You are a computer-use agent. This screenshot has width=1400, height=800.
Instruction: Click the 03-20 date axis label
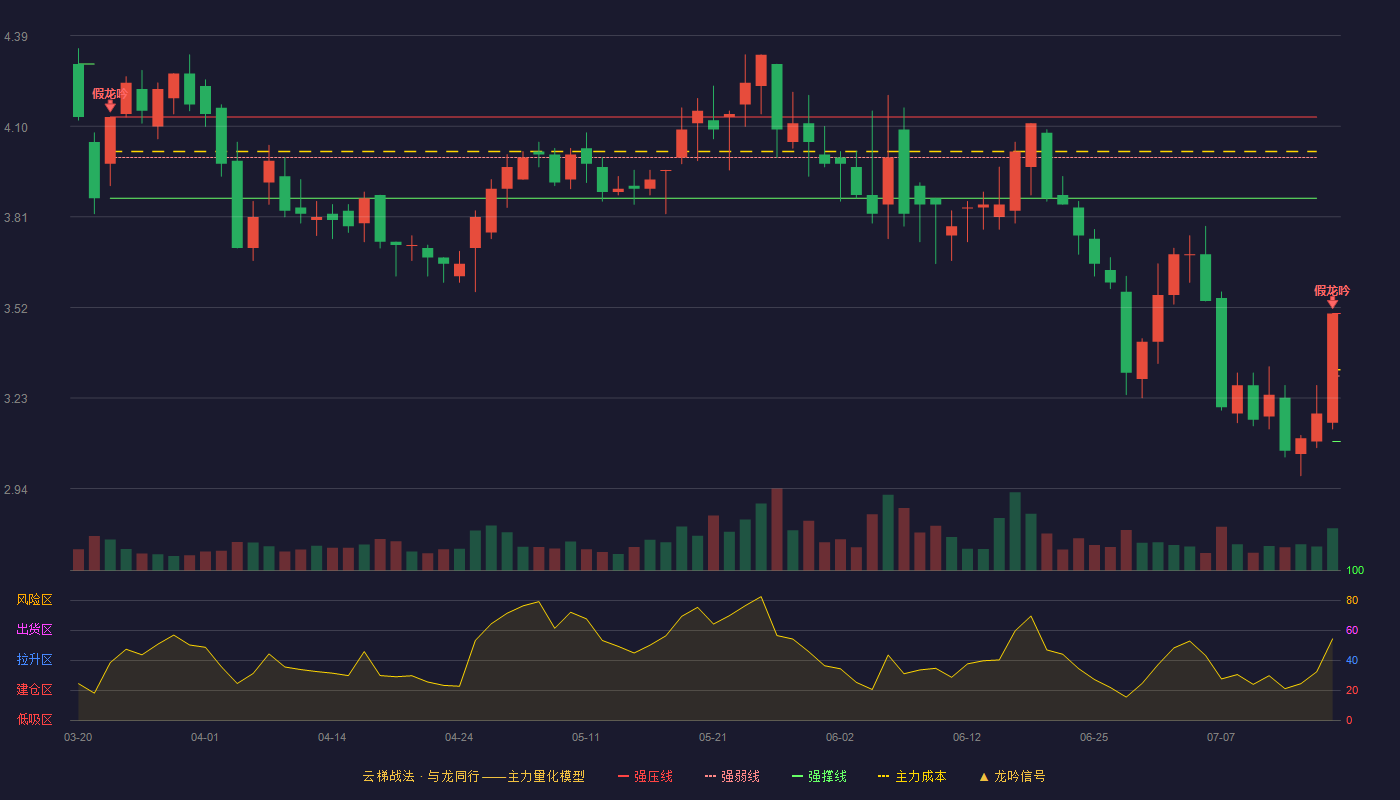point(78,737)
